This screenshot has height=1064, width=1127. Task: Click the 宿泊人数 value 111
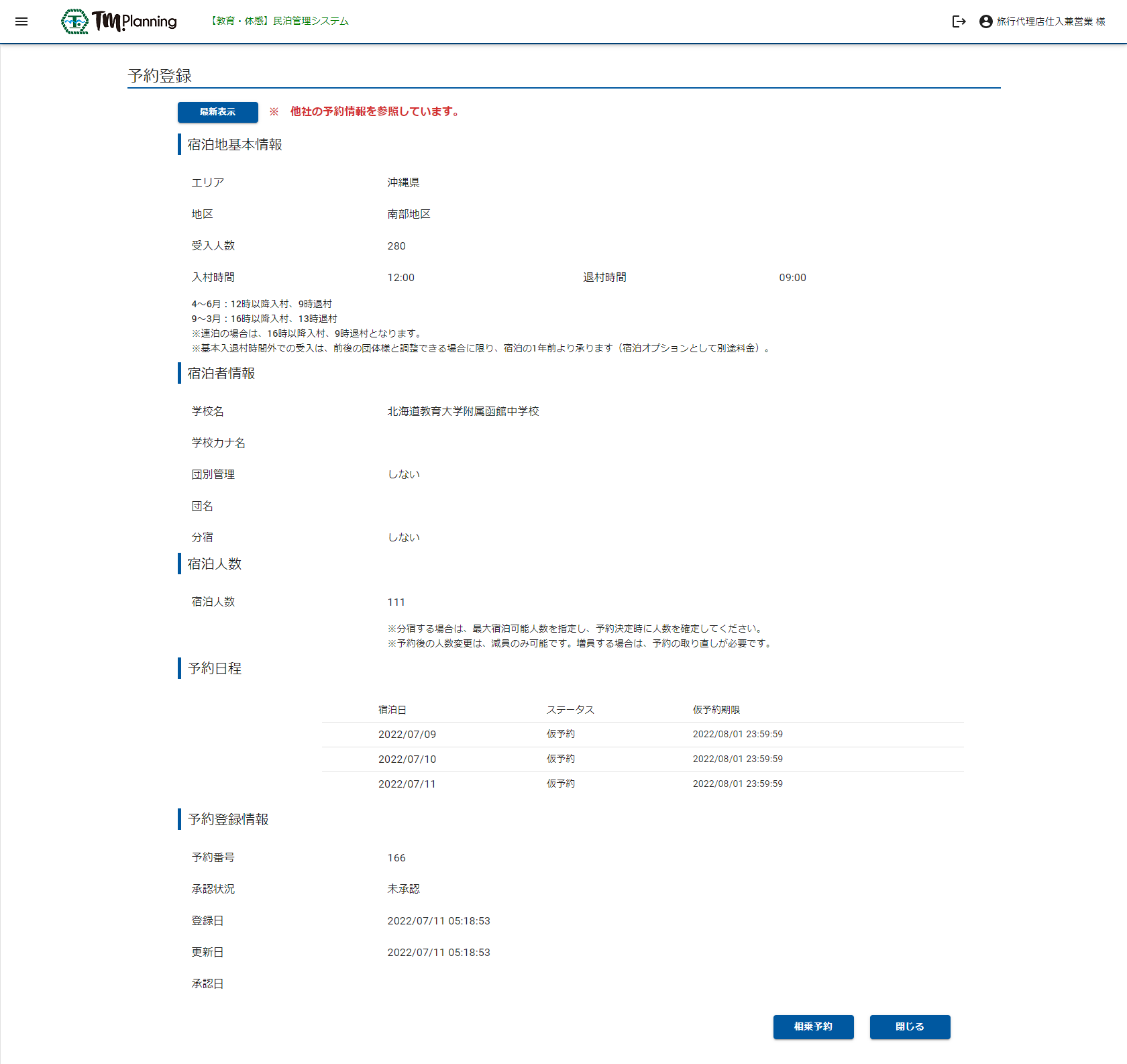point(396,602)
